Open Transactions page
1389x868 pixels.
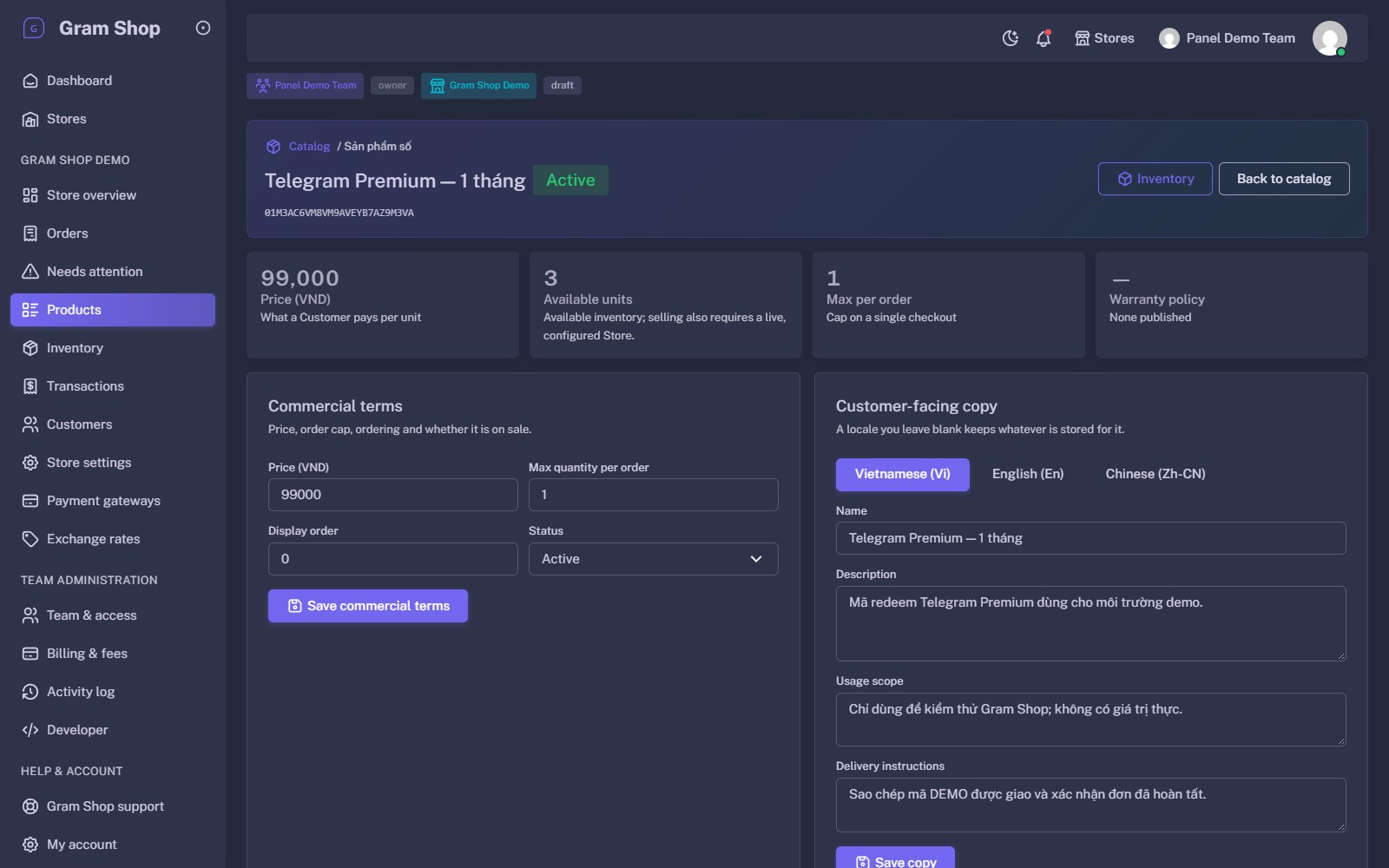(x=113, y=386)
